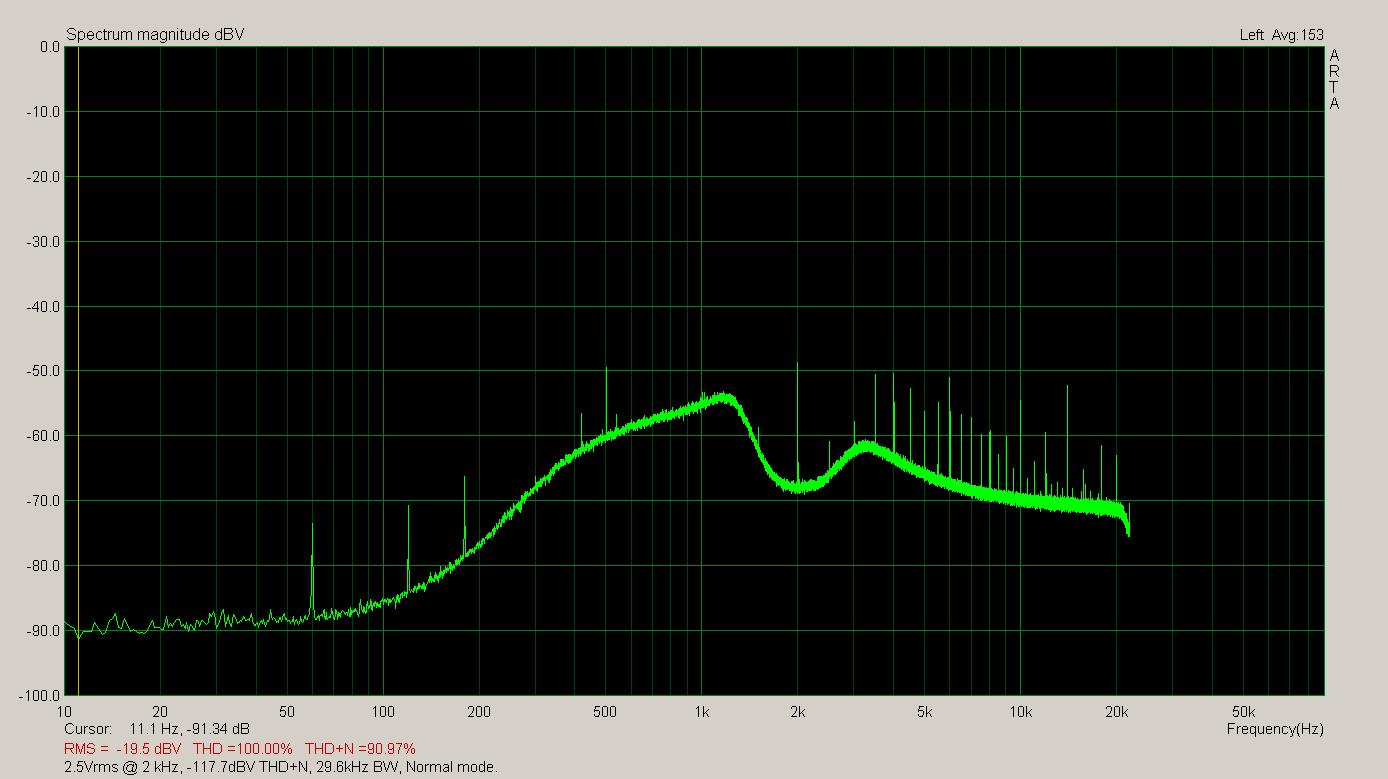Click the yellow cursor line at 11.1 Hz

click(78, 370)
